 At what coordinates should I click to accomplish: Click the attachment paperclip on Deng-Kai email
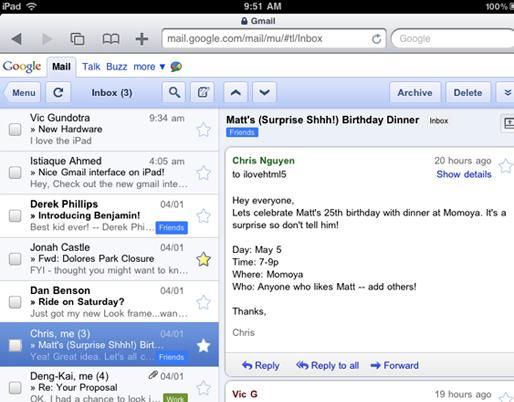153,375
